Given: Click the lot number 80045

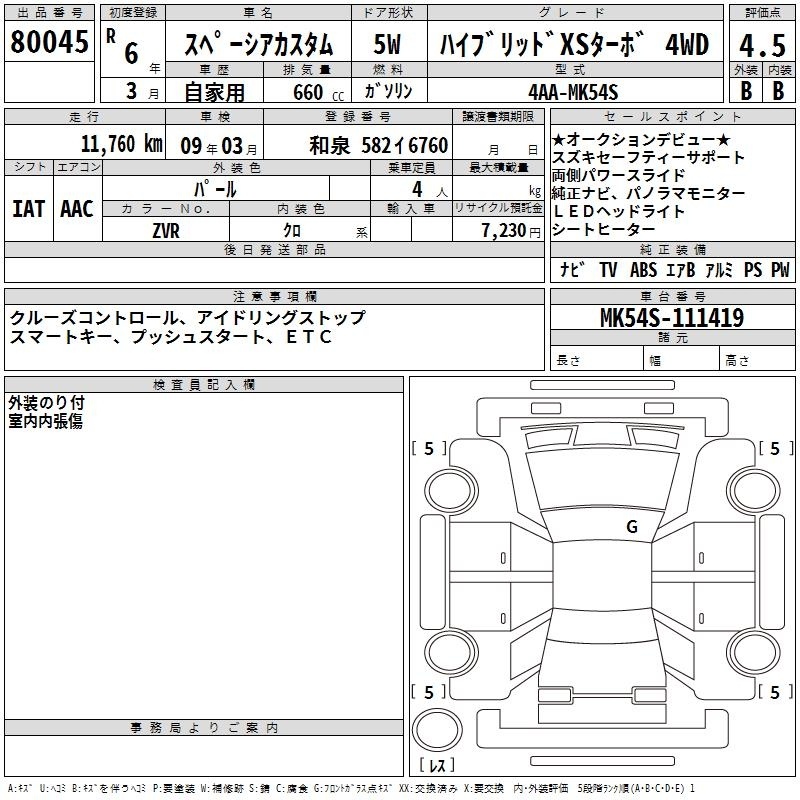Looking at the screenshot, I should click(48, 43).
